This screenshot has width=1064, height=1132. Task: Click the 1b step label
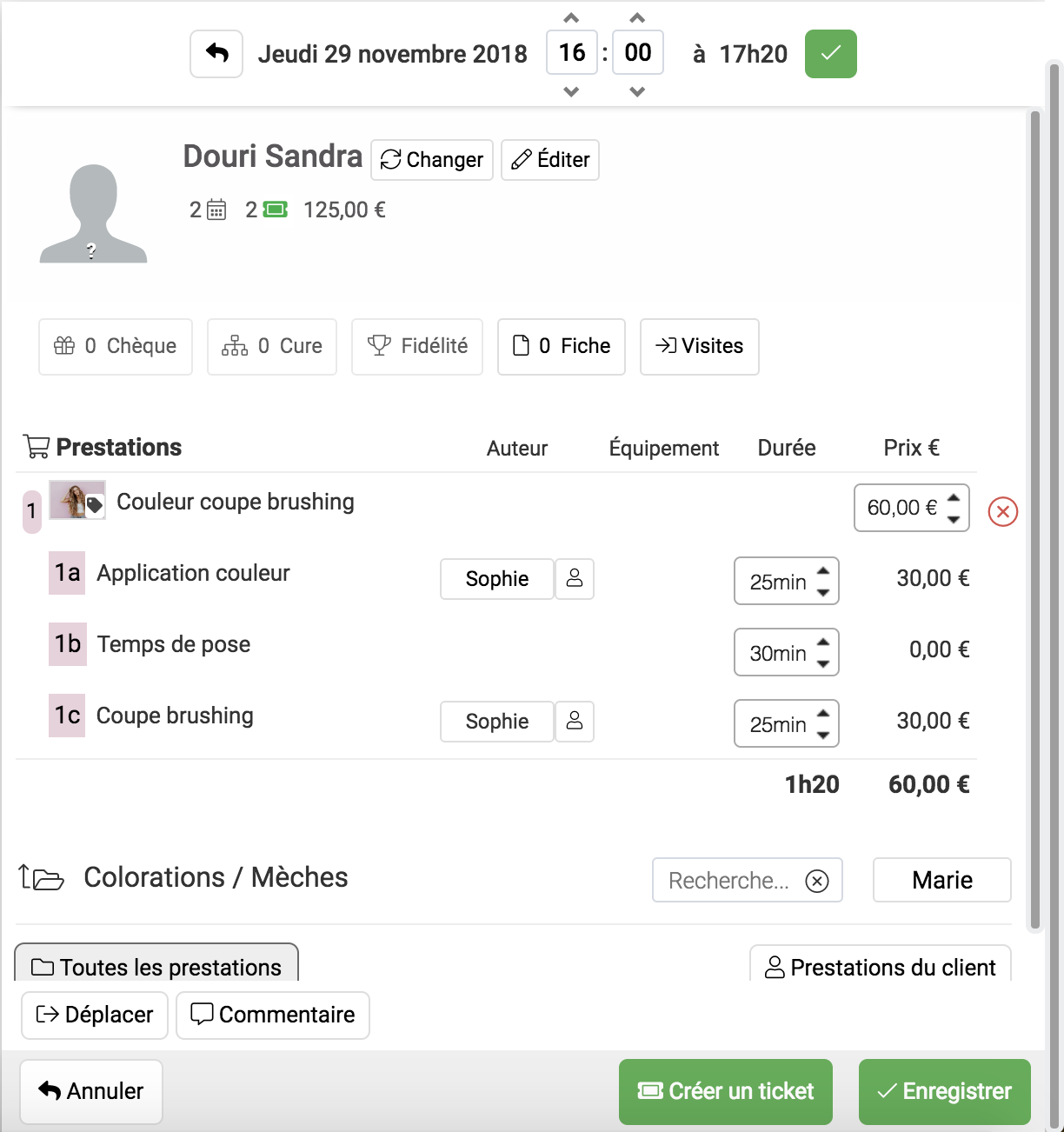(x=68, y=644)
